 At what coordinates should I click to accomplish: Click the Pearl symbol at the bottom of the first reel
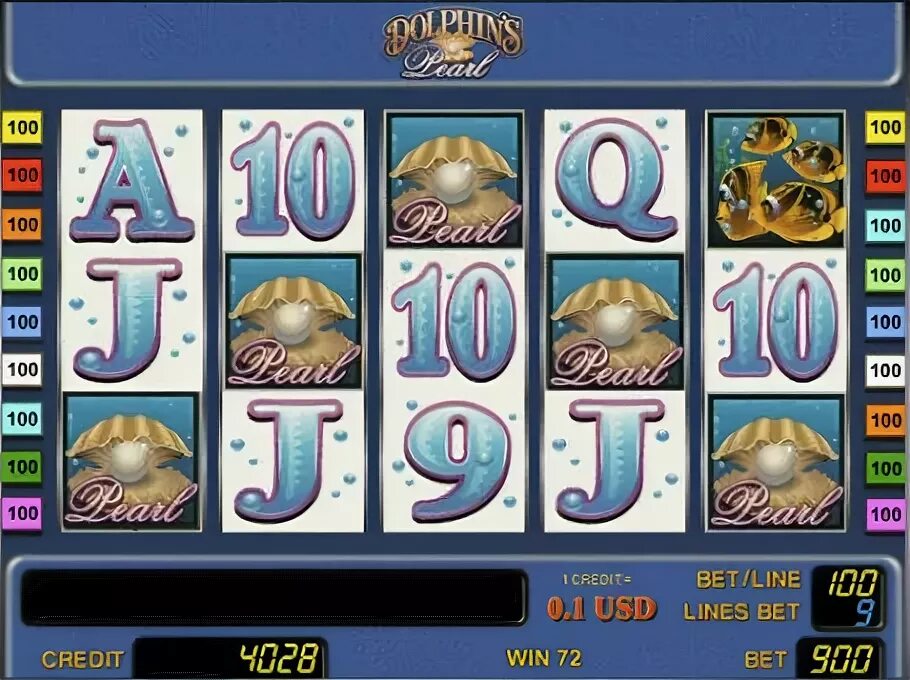coord(132,462)
